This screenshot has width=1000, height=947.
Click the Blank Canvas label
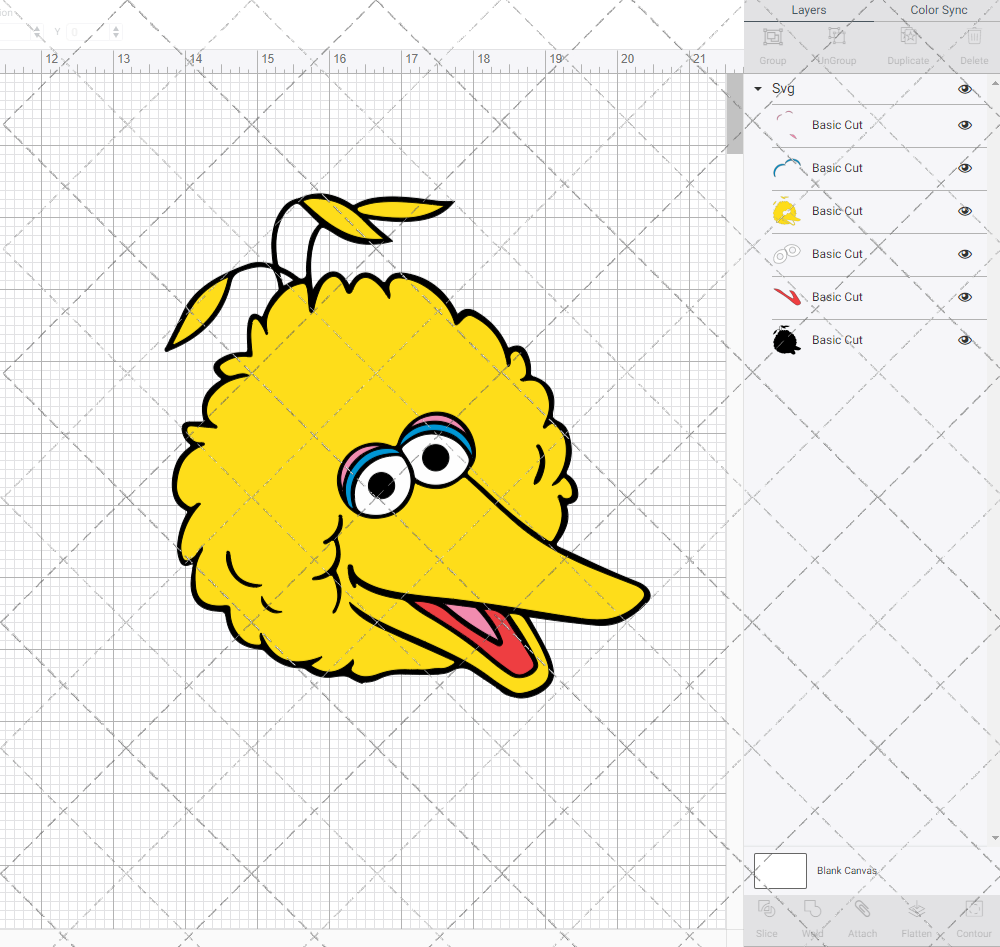coord(847,870)
